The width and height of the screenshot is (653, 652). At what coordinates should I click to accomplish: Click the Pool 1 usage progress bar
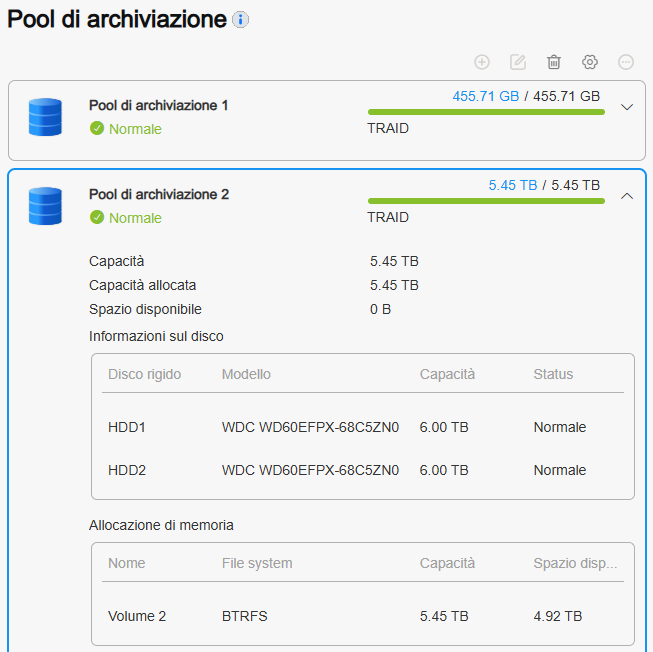tap(486, 112)
